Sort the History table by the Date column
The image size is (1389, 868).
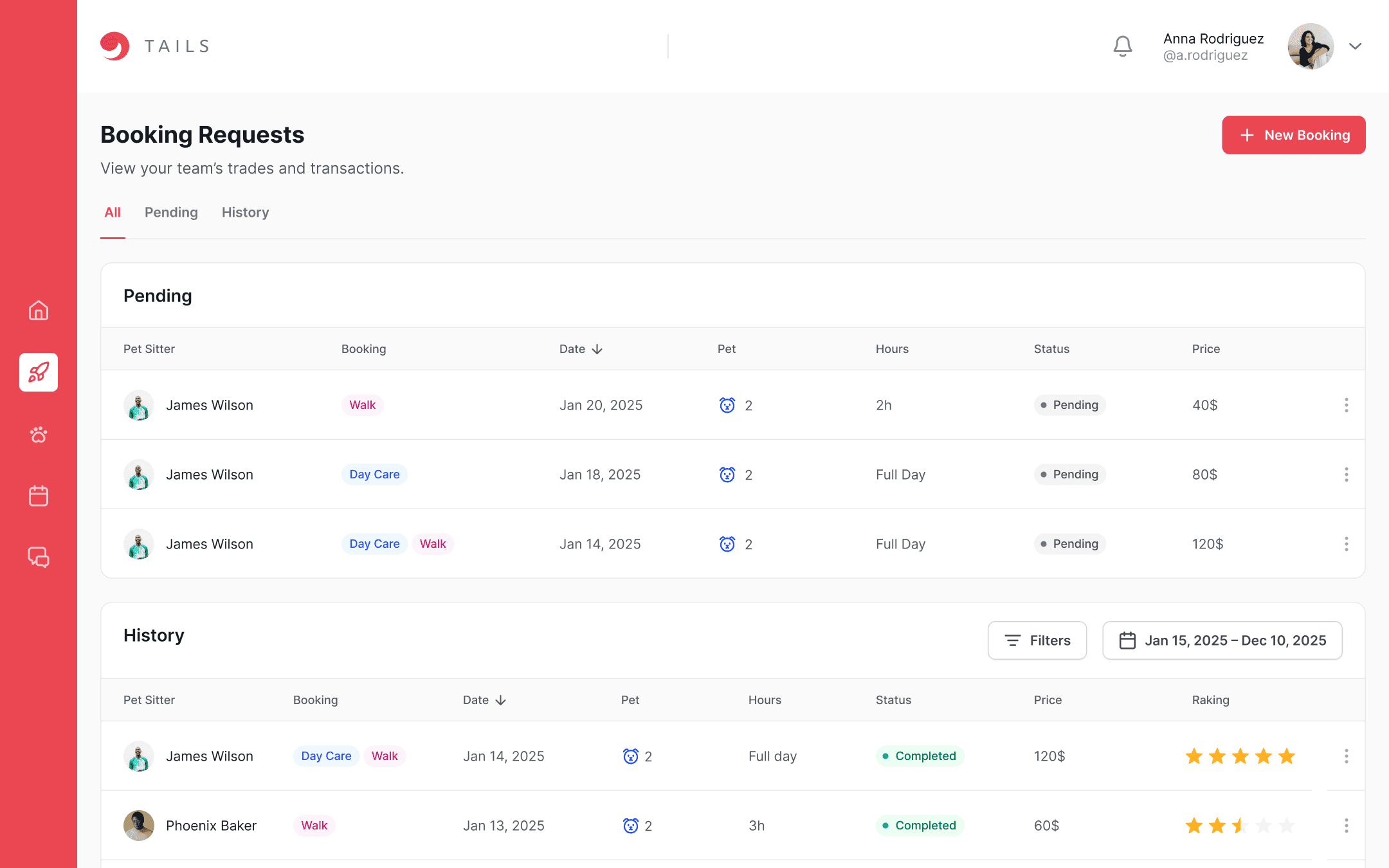[484, 700]
